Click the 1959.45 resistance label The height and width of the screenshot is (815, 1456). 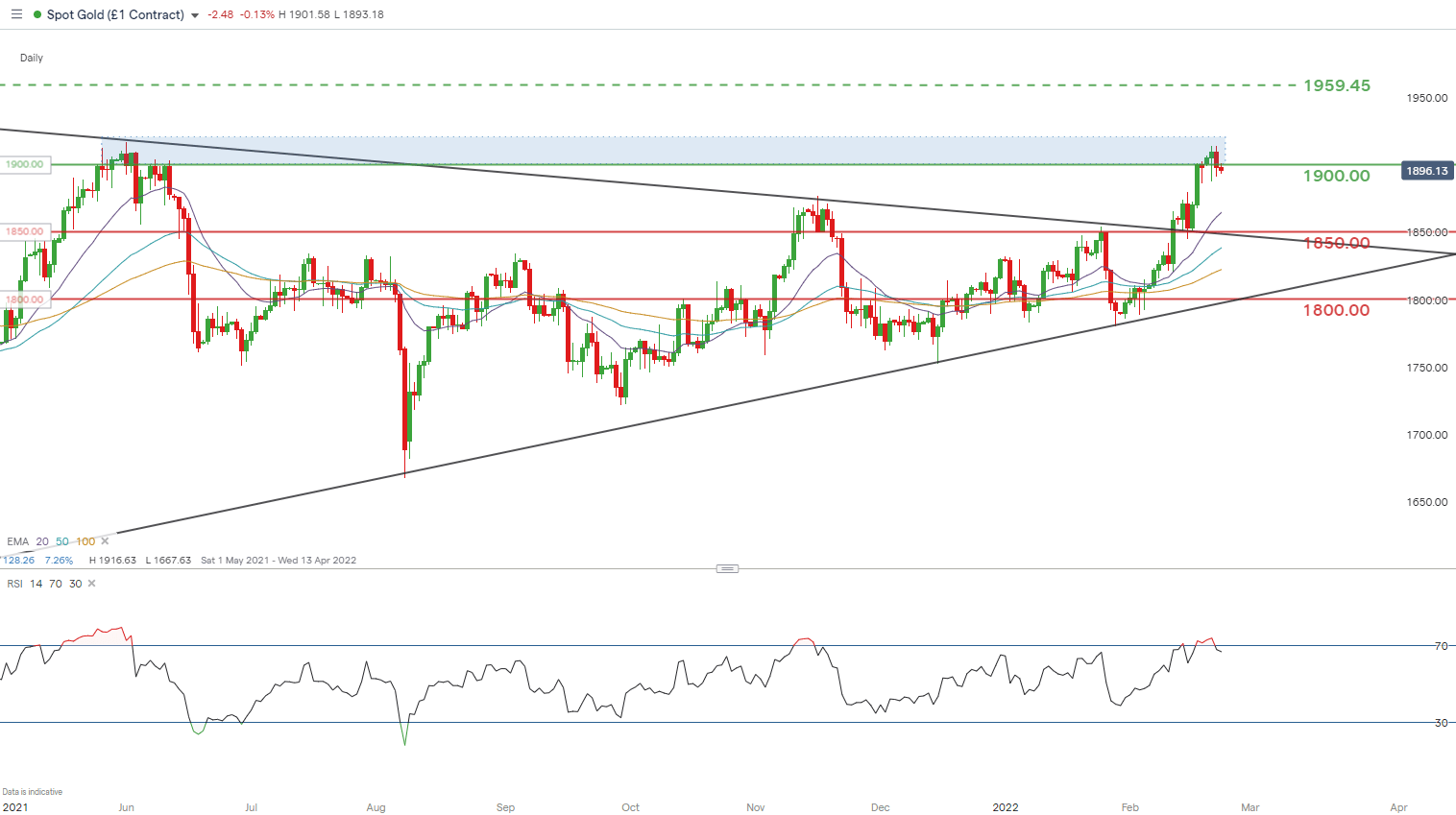[1337, 85]
